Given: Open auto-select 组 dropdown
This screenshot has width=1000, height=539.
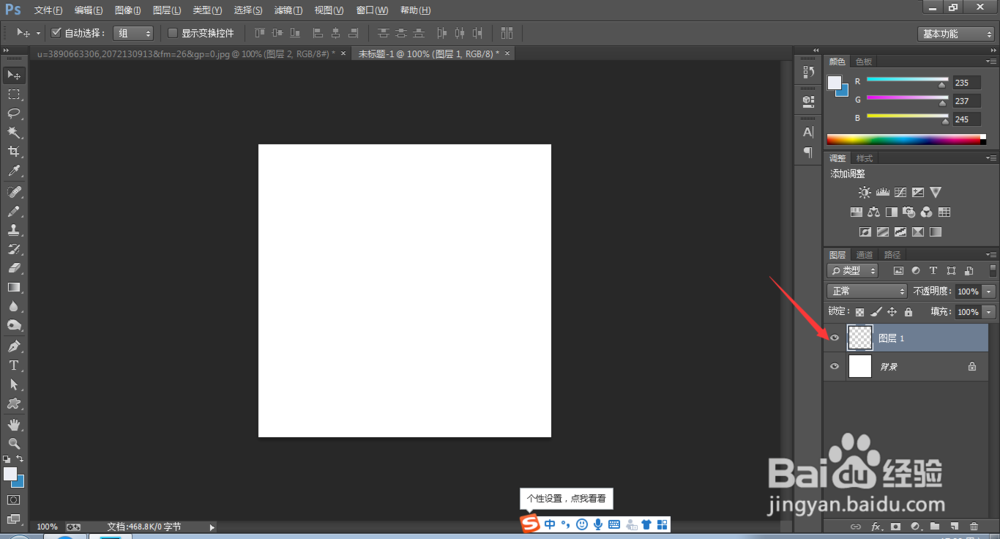Looking at the screenshot, I should tap(133, 33).
